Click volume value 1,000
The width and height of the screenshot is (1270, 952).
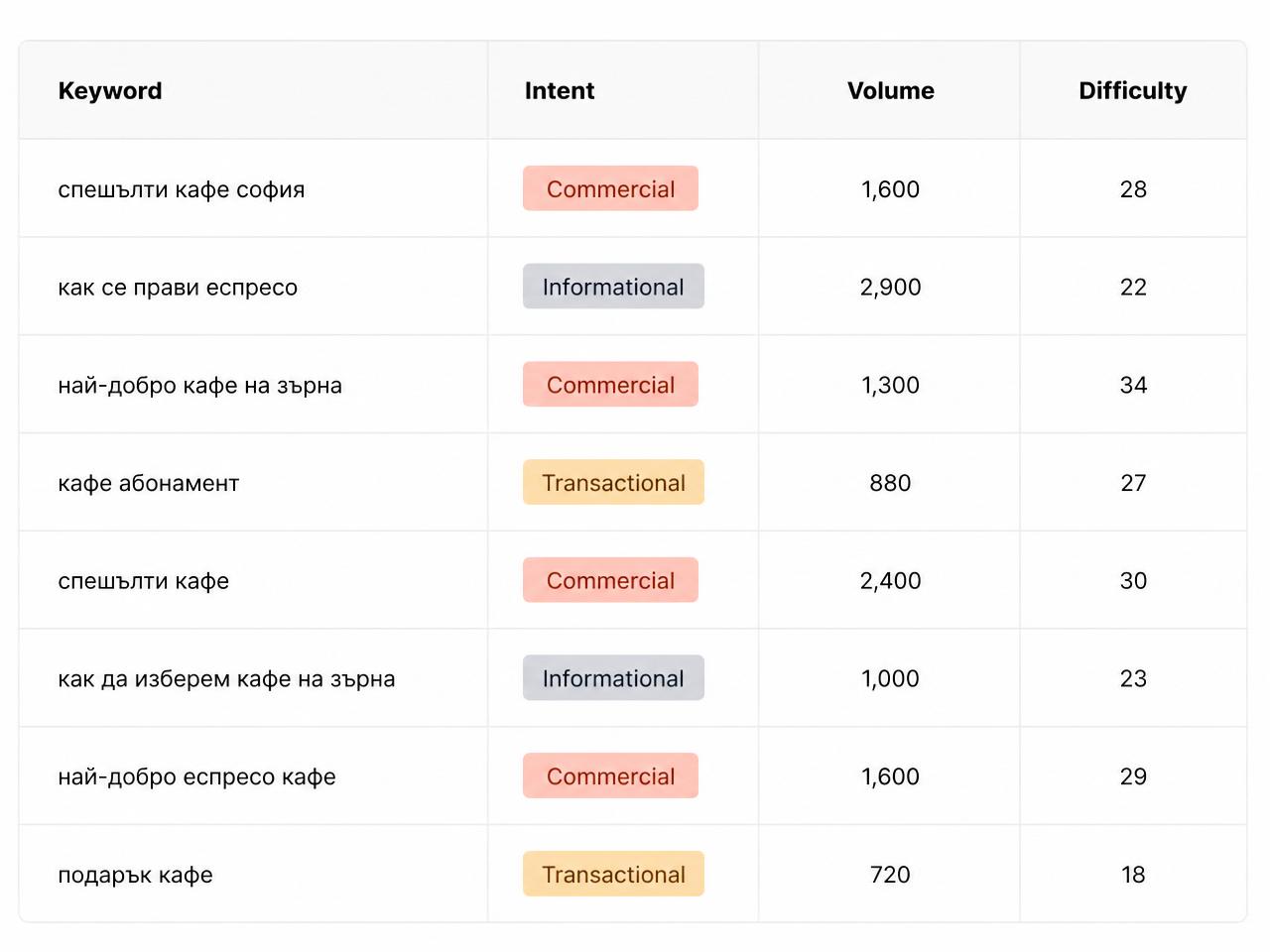pyautogui.click(x=890, y=678)
